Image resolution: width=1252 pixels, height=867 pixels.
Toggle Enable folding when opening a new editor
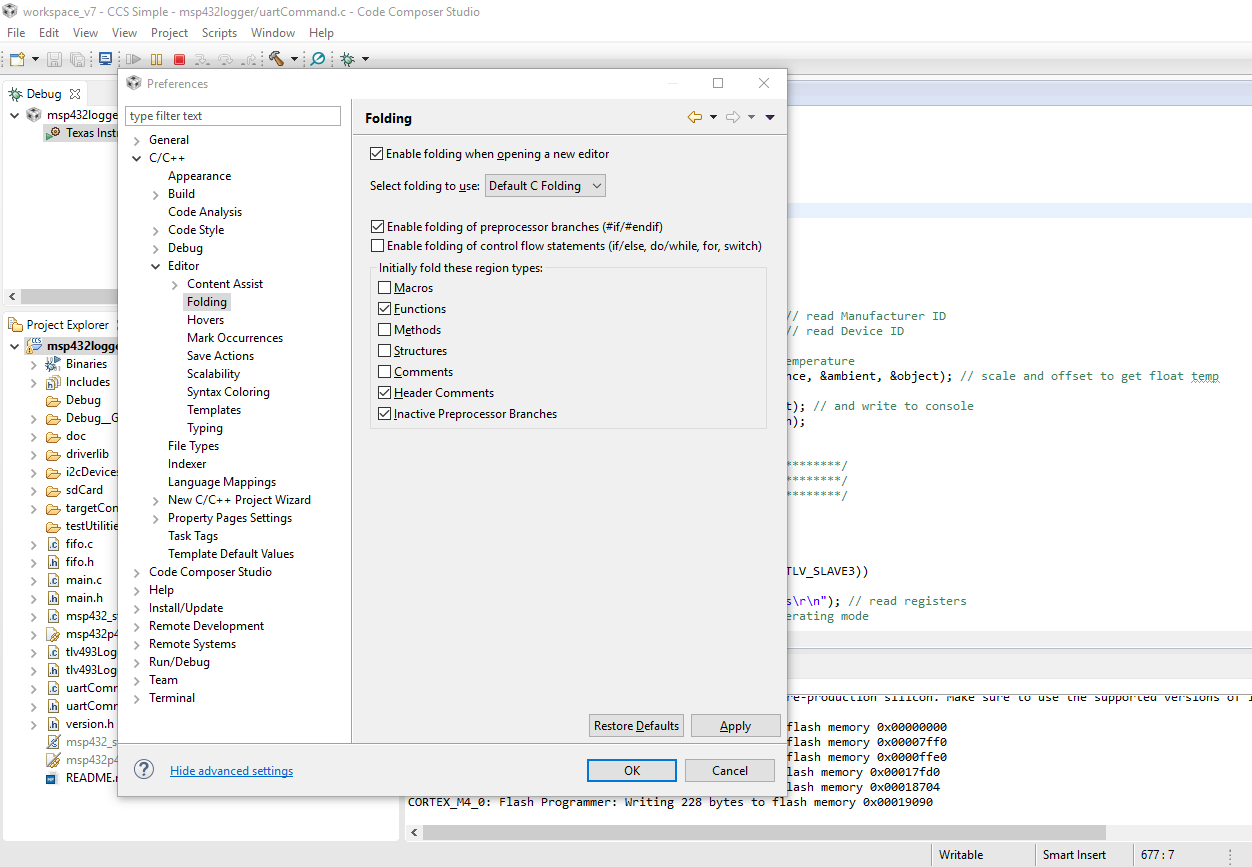pyautogui.click(x=377, y=154)
